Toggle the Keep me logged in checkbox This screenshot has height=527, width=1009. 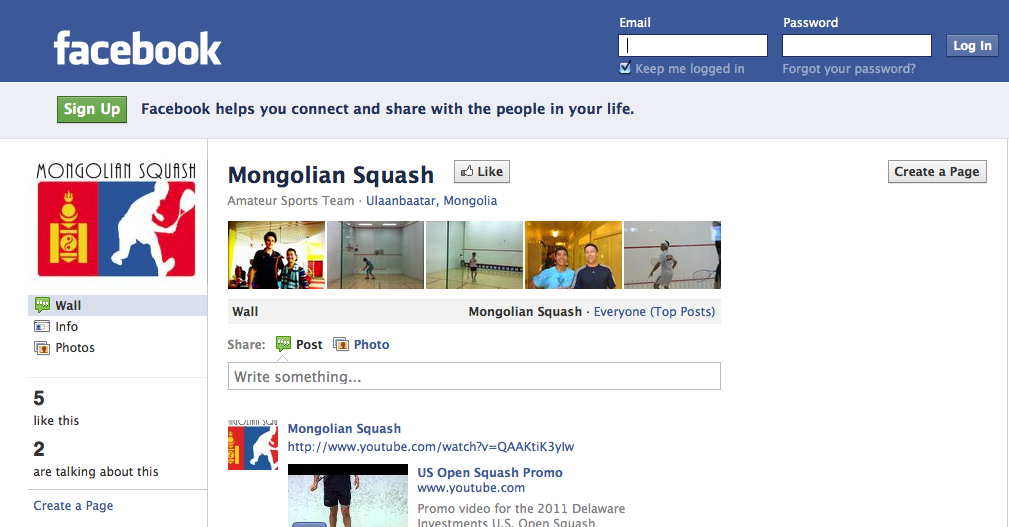[625, 68]
